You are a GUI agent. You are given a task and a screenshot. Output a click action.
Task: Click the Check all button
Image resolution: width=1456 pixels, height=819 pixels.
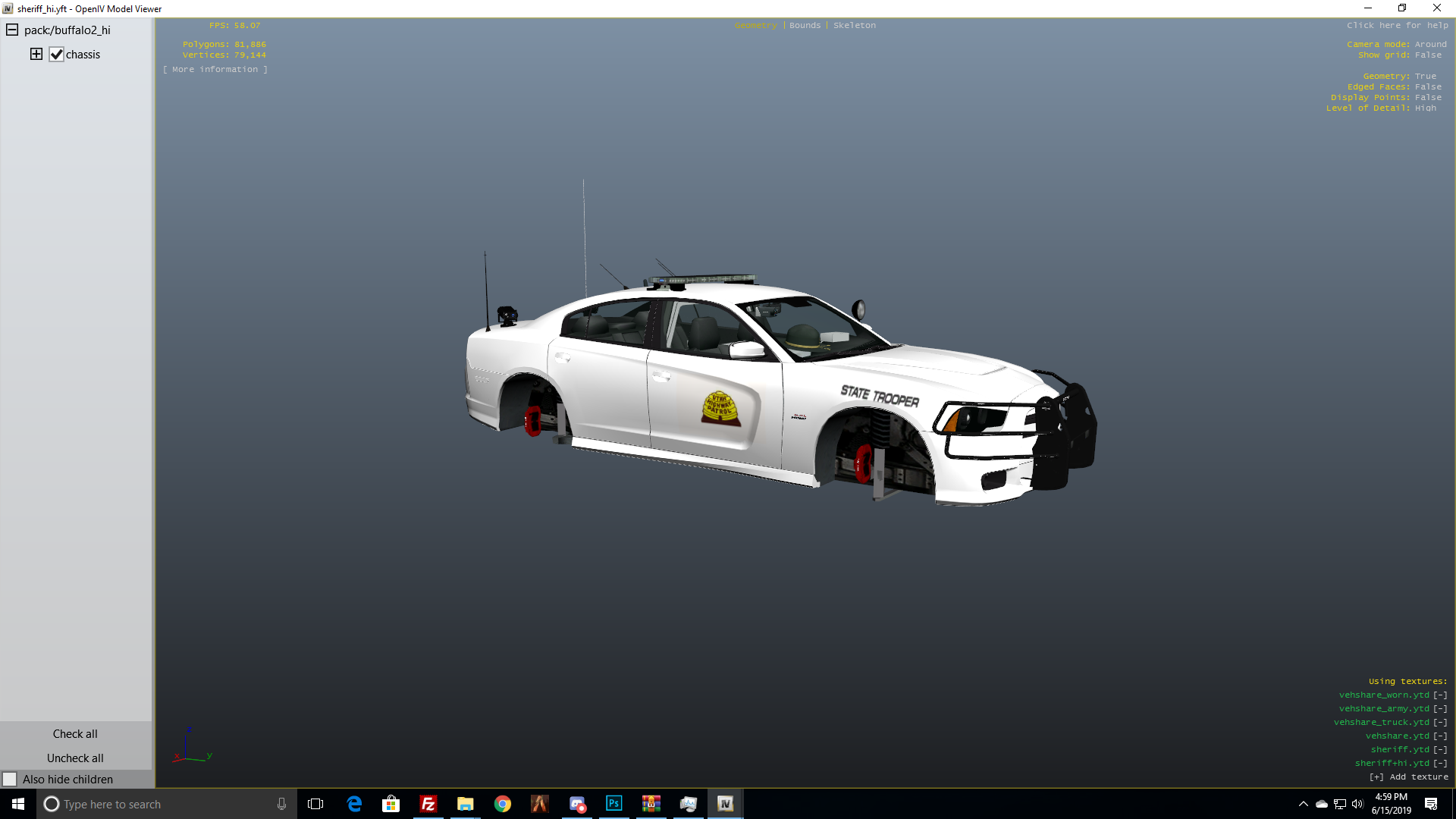(75, 734)
